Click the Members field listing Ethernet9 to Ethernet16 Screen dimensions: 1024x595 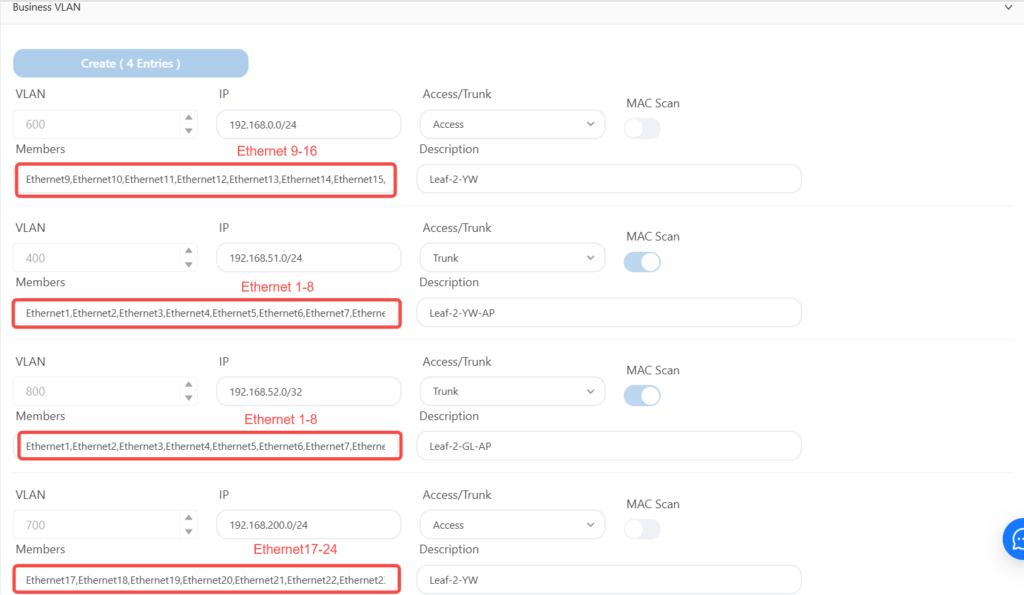[205, 180]
